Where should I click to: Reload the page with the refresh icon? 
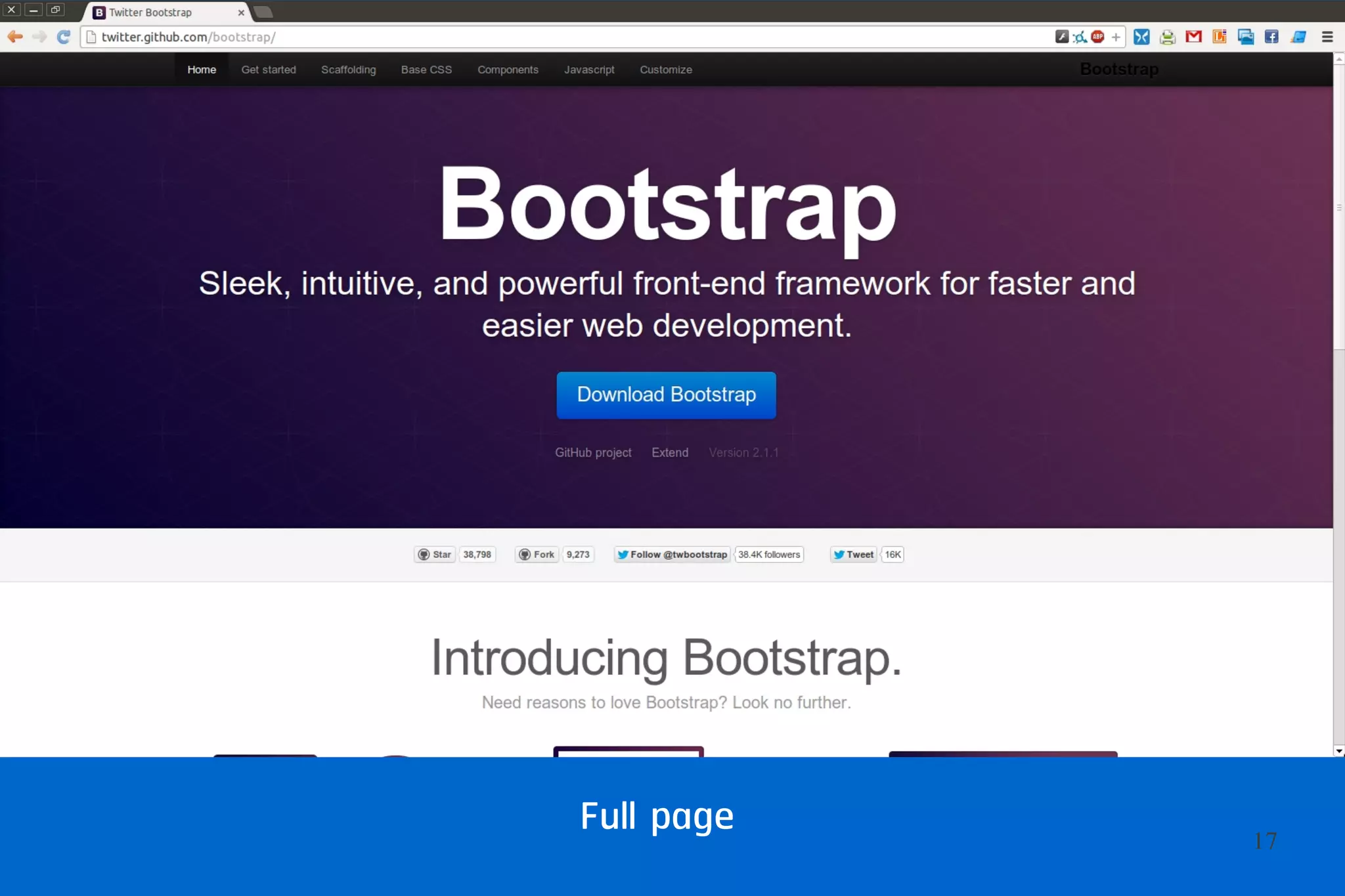click(64, 37)
